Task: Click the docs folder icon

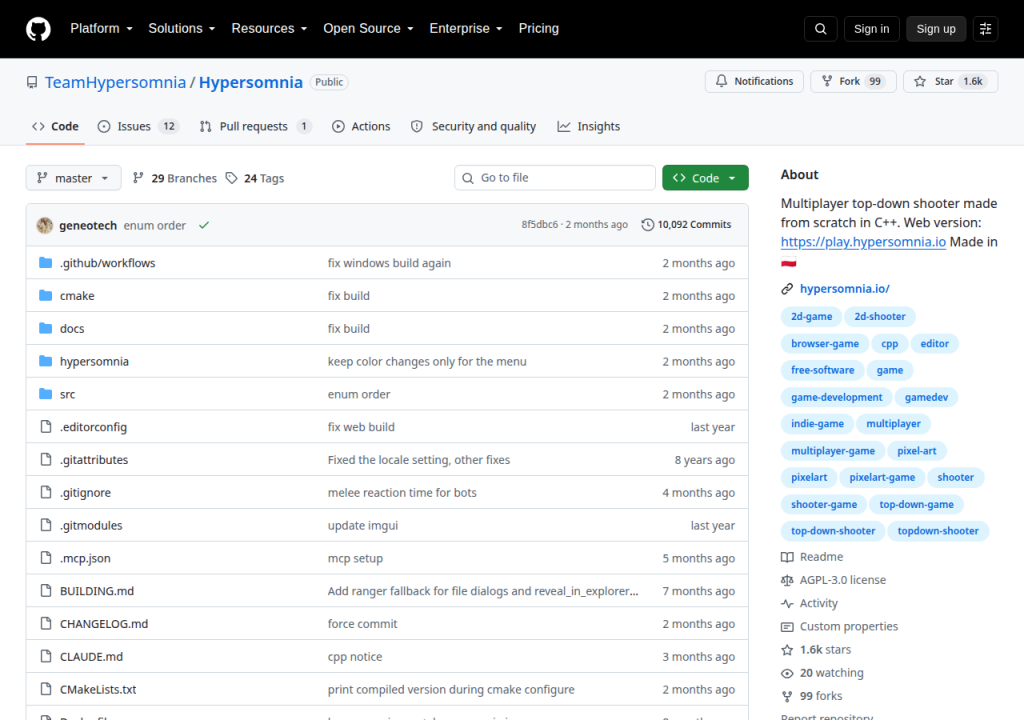Action: (x=45, y=328)
